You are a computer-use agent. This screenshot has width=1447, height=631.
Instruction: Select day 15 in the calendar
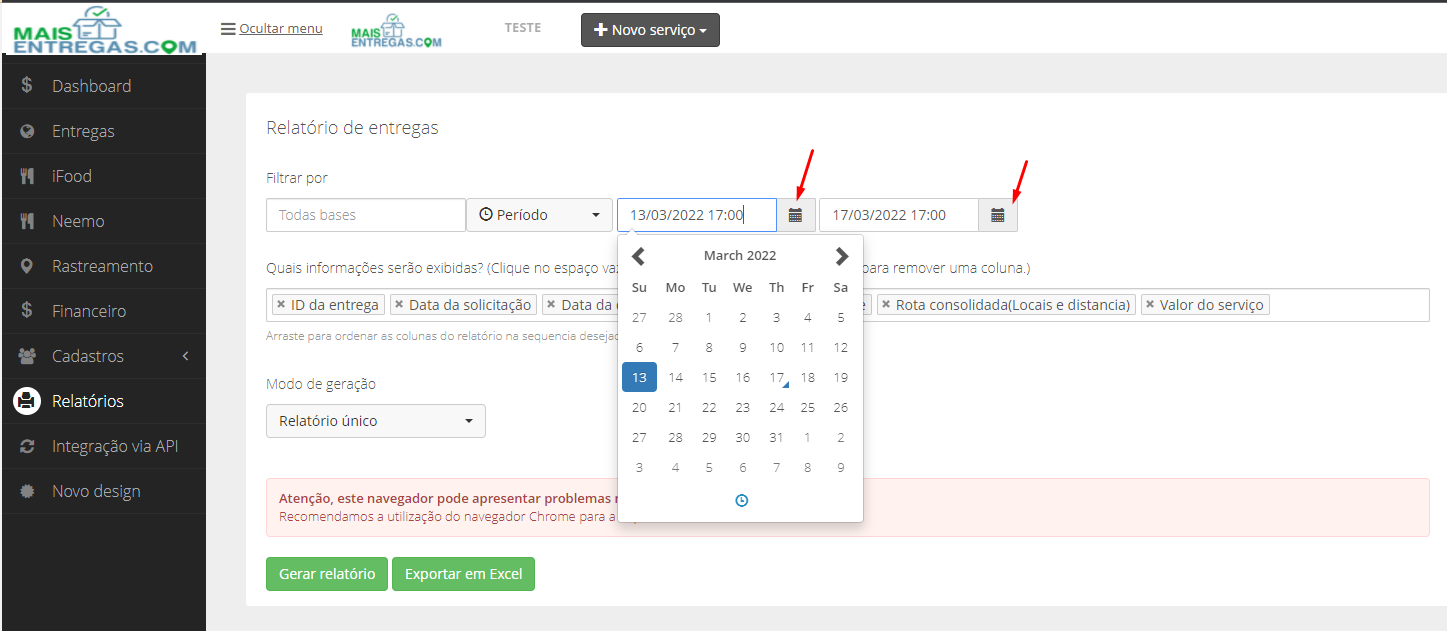[709, 378]
